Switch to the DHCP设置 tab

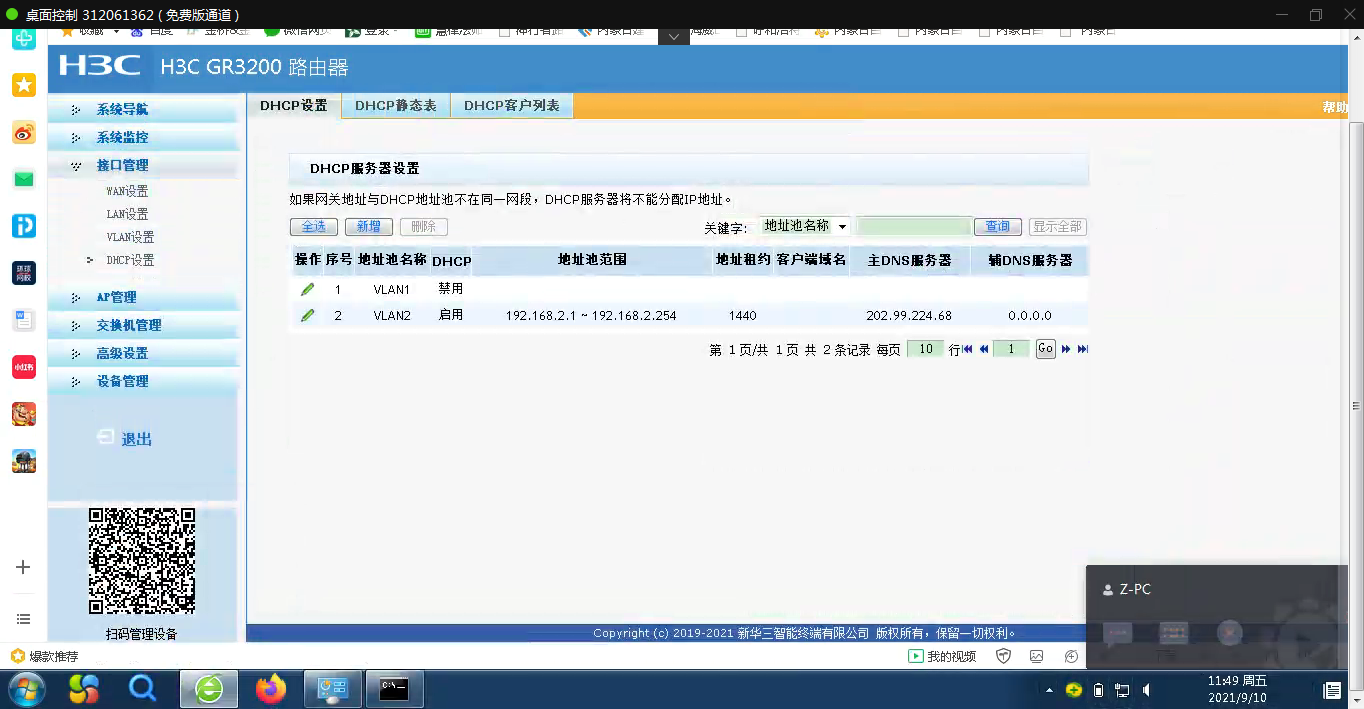294,105
